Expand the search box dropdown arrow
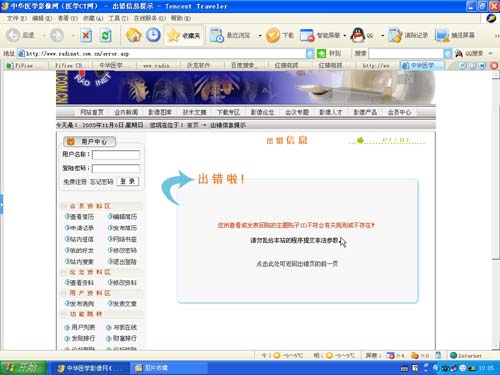 448,53
